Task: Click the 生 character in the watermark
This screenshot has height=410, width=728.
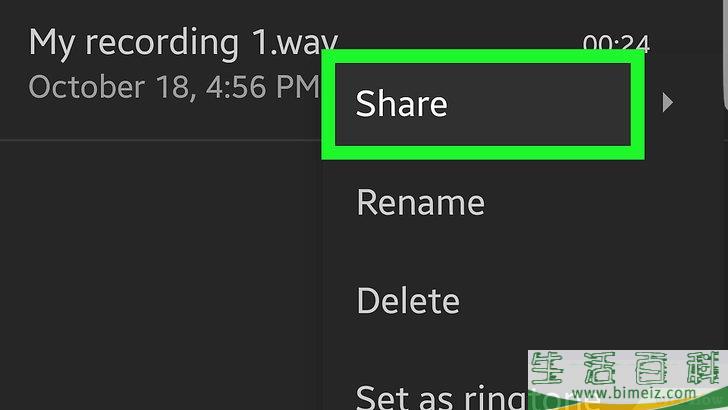Action: click(x=547, y=368)
